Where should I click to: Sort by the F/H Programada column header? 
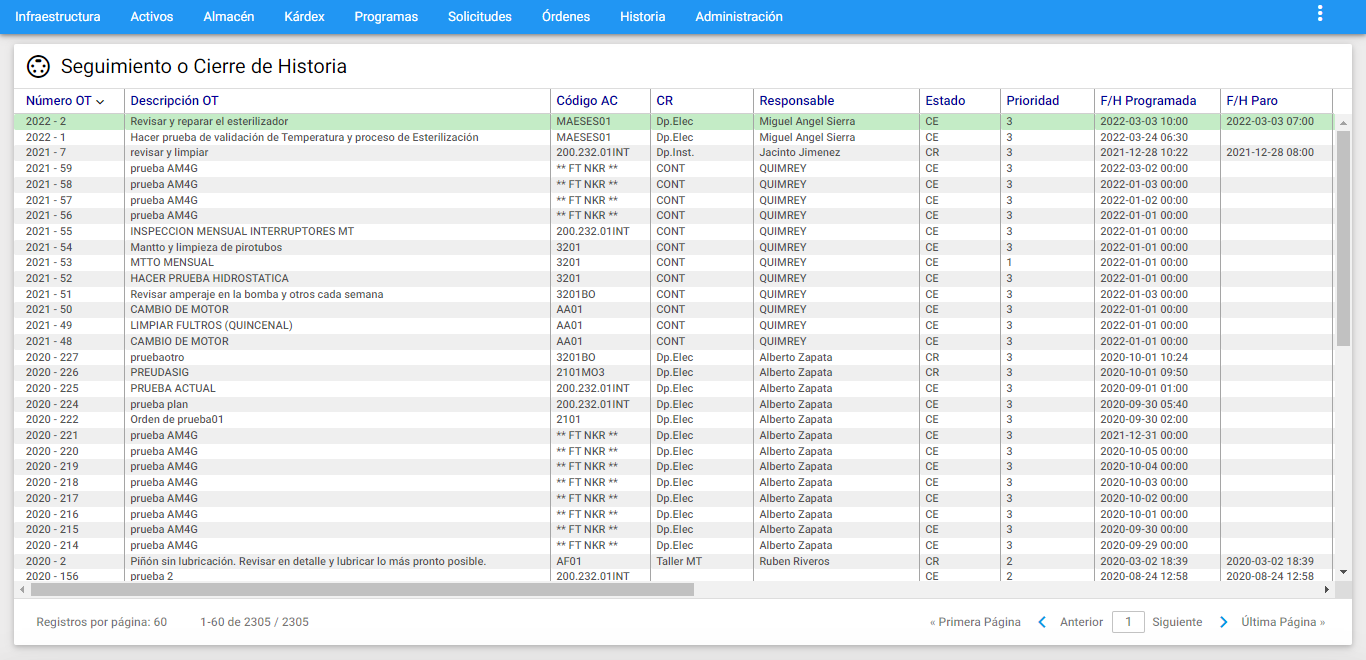tap(1148, 101)
